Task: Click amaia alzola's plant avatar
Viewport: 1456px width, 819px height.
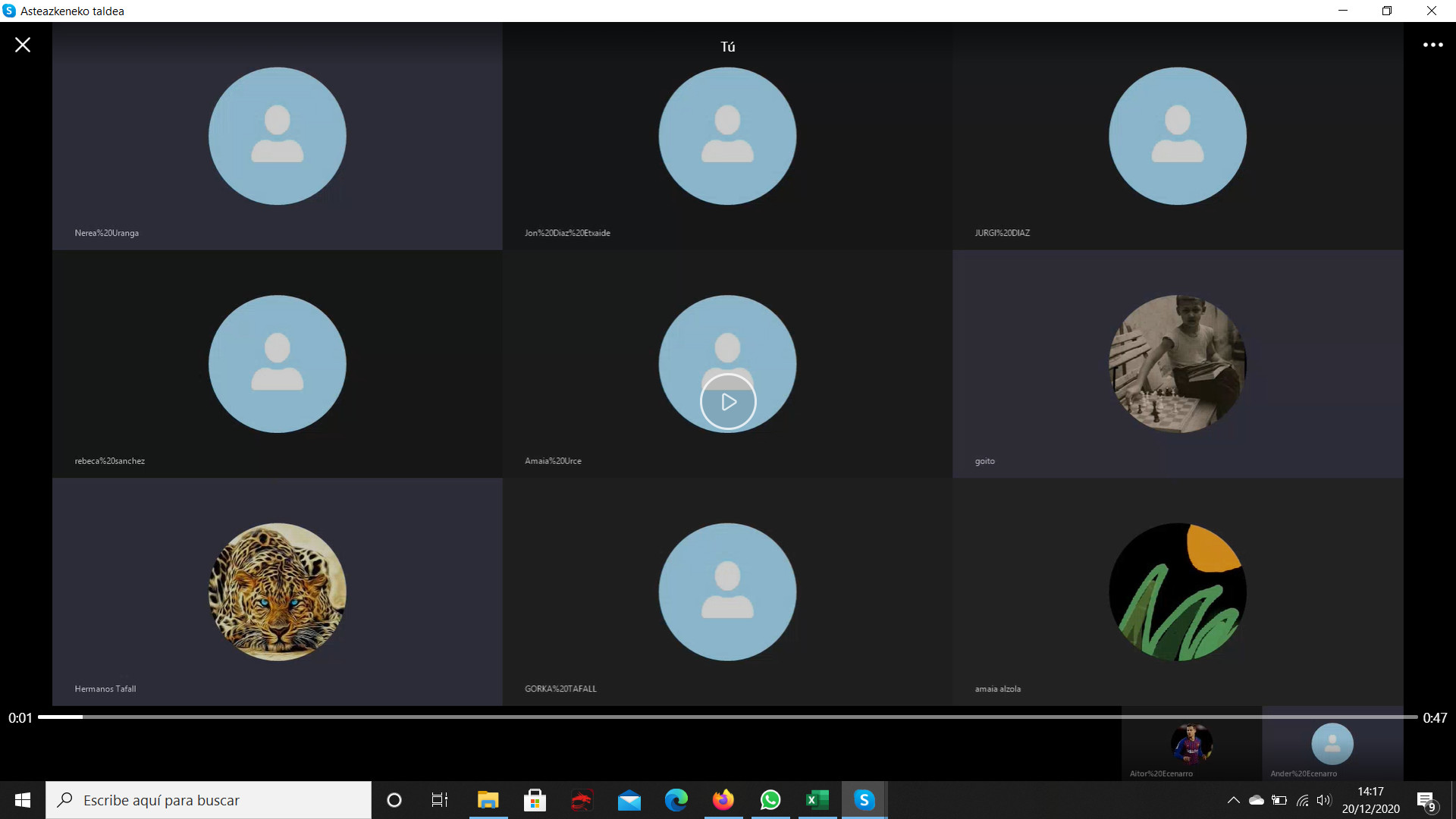Action: point(1177,591)
